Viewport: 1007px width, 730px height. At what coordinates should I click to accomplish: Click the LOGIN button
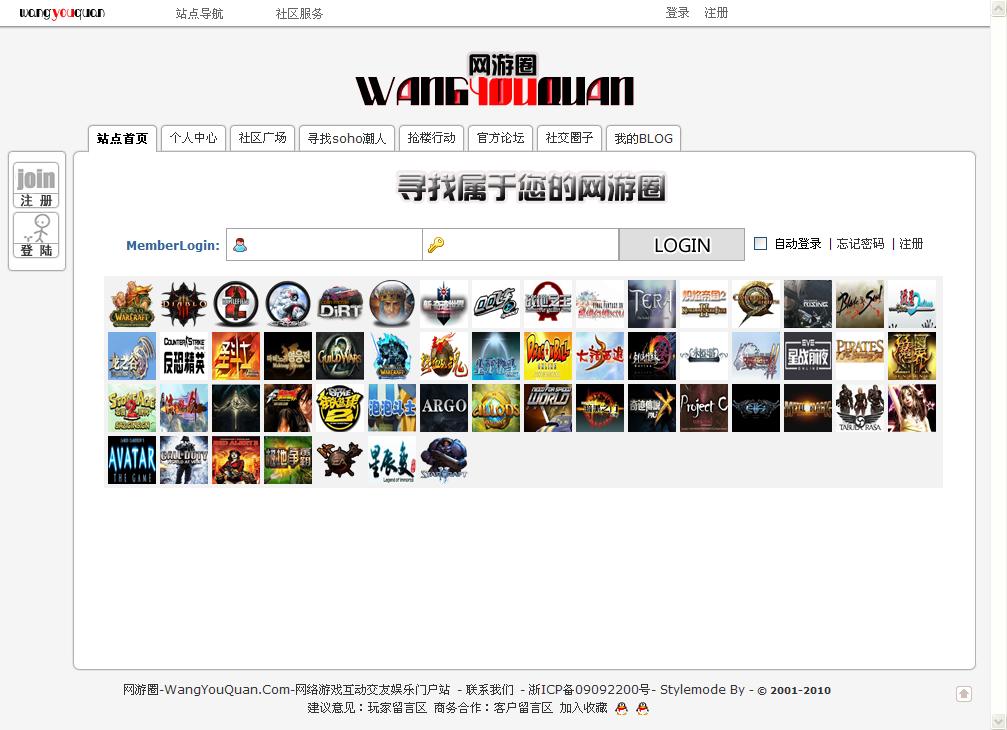click(682, 245)
